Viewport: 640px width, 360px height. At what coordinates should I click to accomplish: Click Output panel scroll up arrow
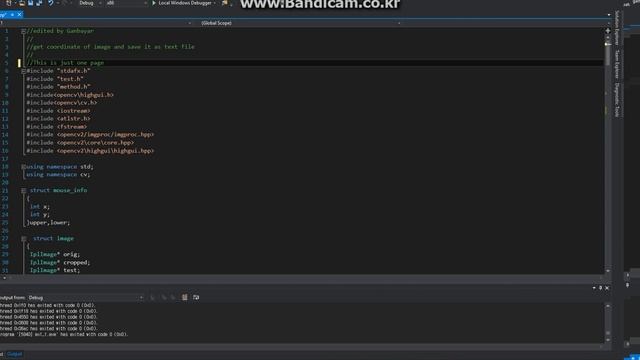click(x=607, y=306)
